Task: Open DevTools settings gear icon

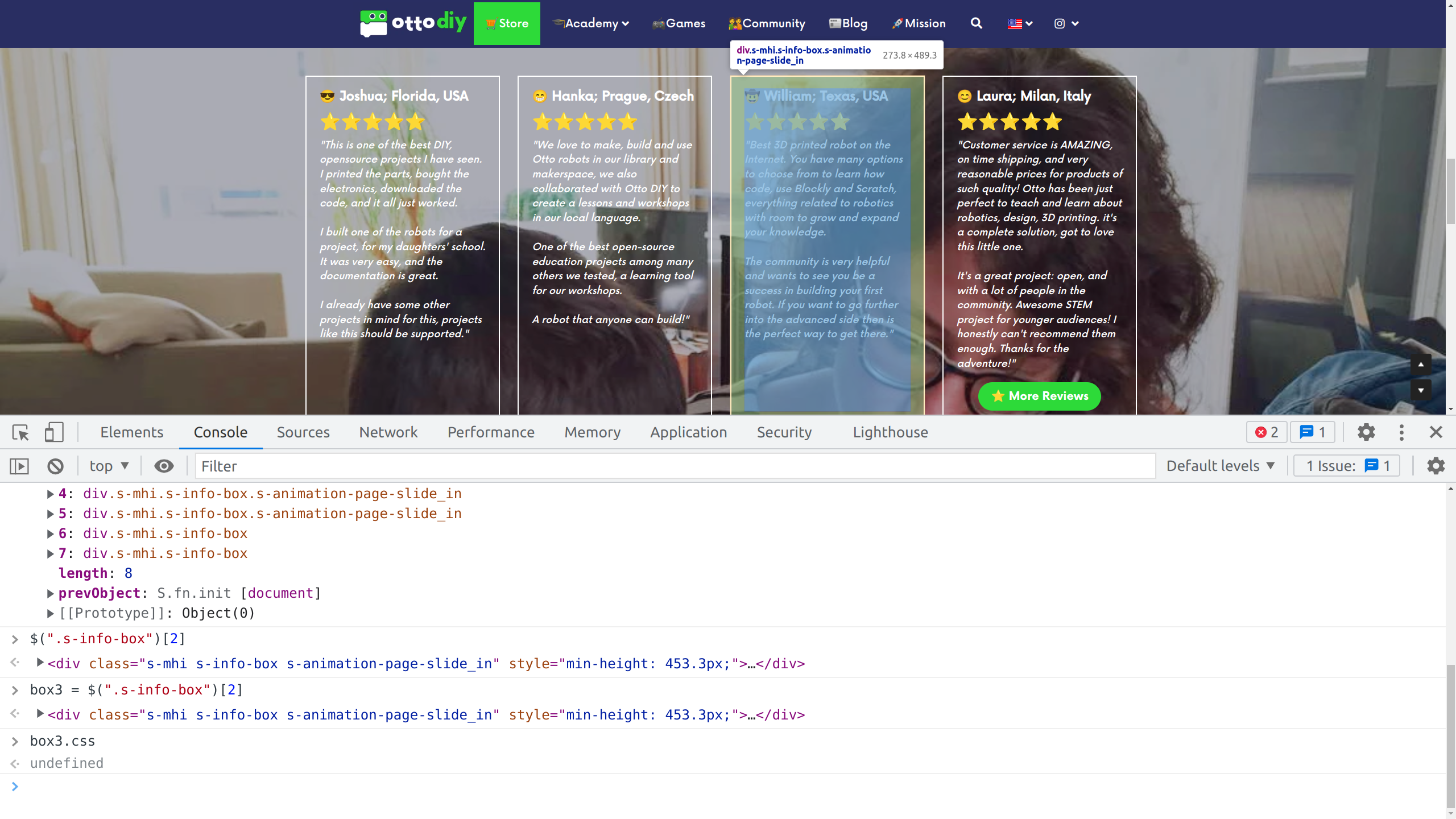Action: click(1366, 433)
